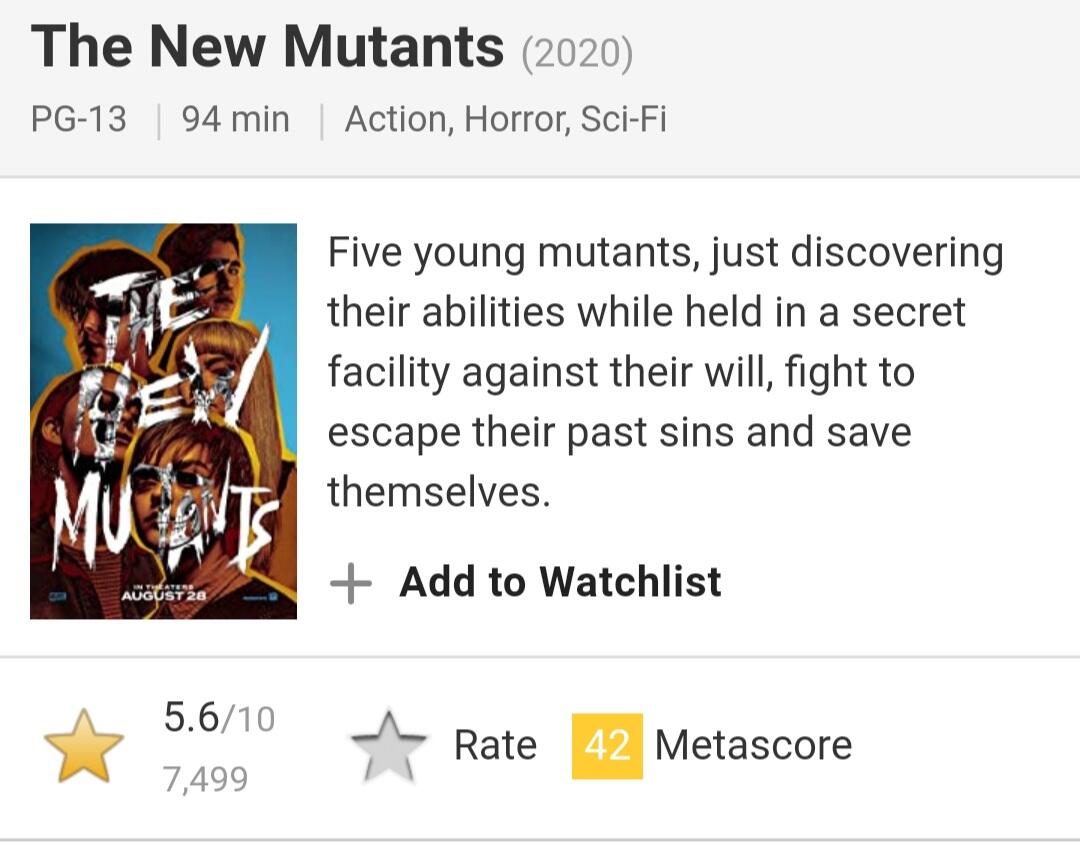Click the PG-13 certificate rating
1080x864 pixels.
pos(79,120)
